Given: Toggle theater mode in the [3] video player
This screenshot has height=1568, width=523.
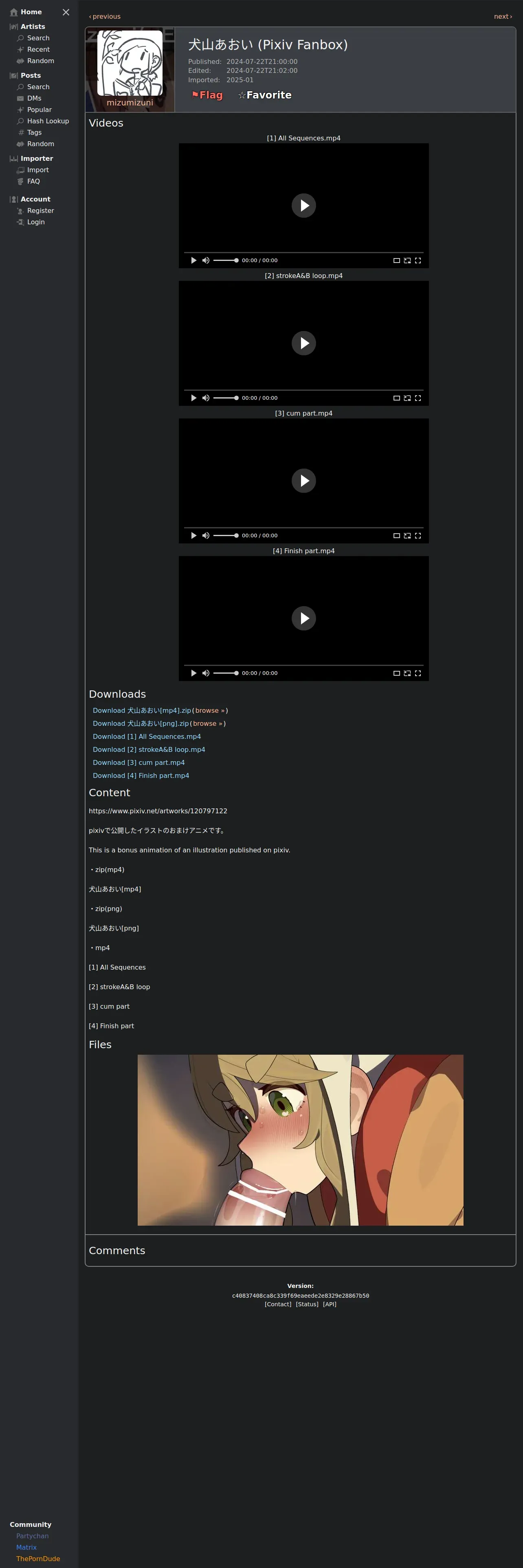Looking at the screenshot, I should point(396,536).
